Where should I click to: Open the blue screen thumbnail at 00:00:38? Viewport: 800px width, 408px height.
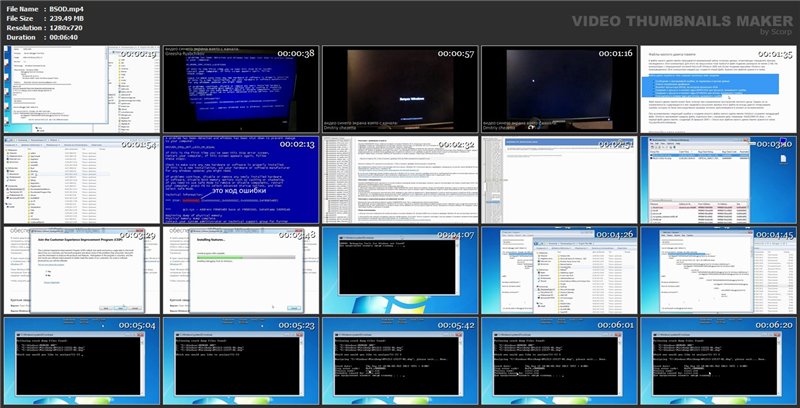pyautogui.click(x=240, y=89)
